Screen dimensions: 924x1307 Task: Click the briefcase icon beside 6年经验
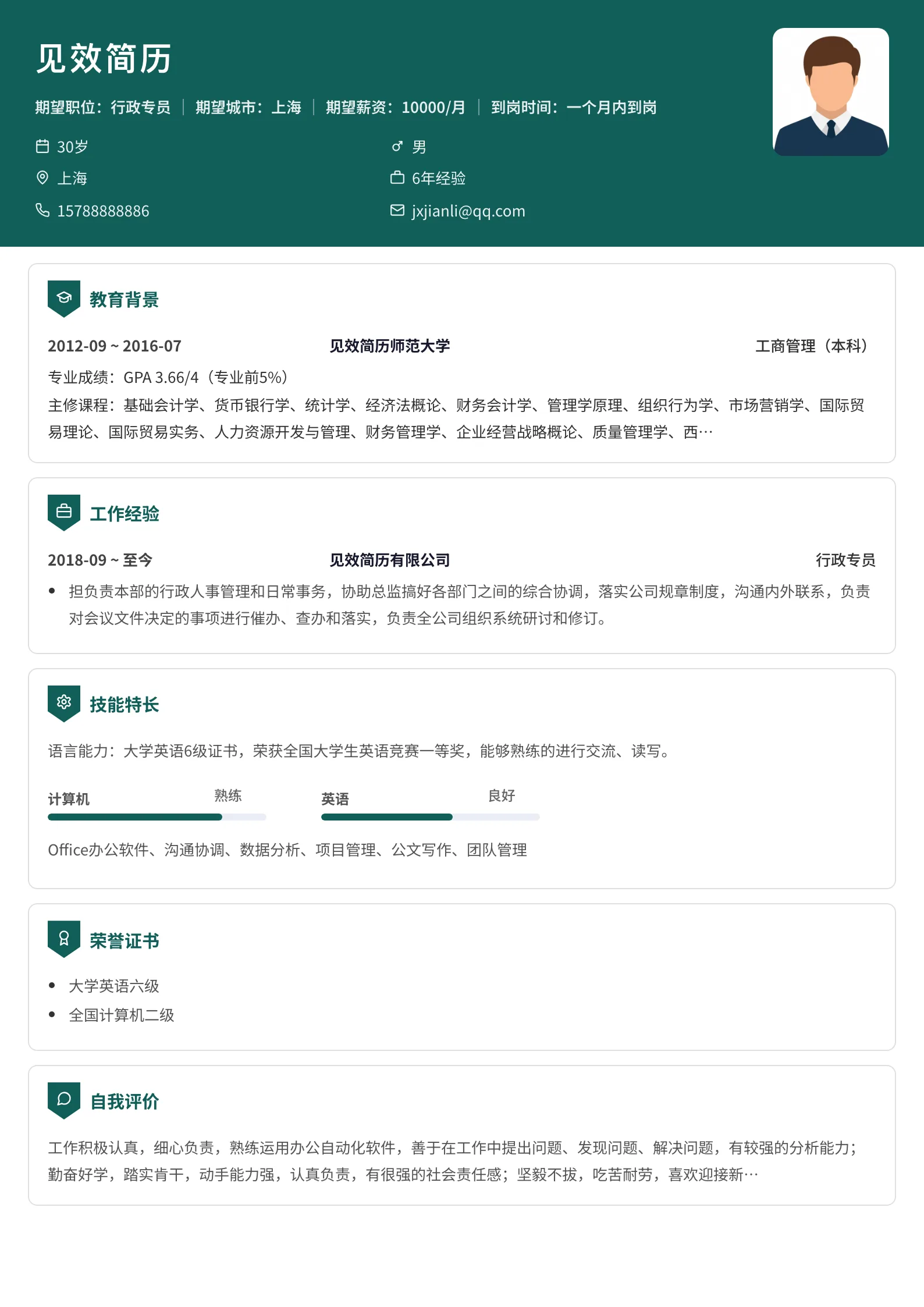[x=397, y=177]
